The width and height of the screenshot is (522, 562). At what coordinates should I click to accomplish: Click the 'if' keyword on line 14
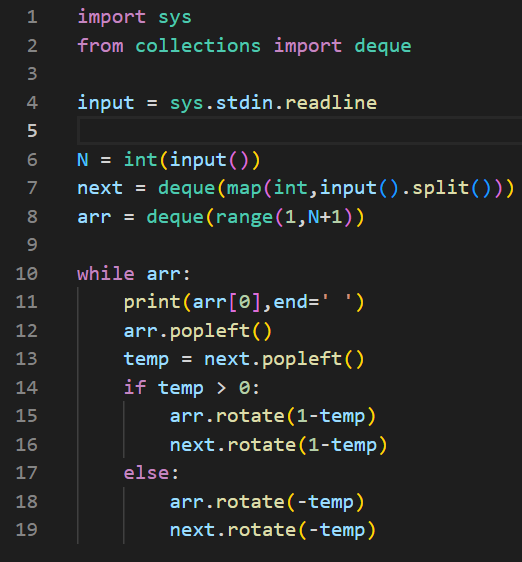tap(135, 387)
